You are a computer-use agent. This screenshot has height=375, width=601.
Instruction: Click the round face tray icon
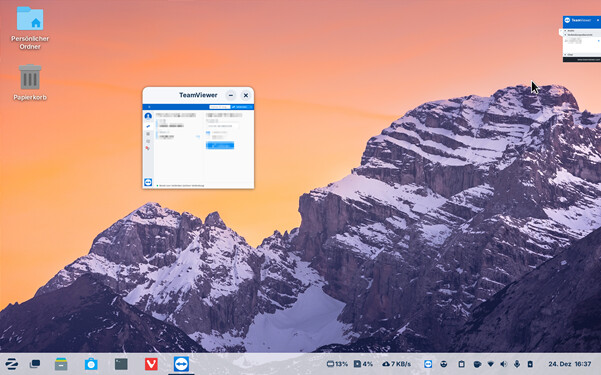pos(444,363)
